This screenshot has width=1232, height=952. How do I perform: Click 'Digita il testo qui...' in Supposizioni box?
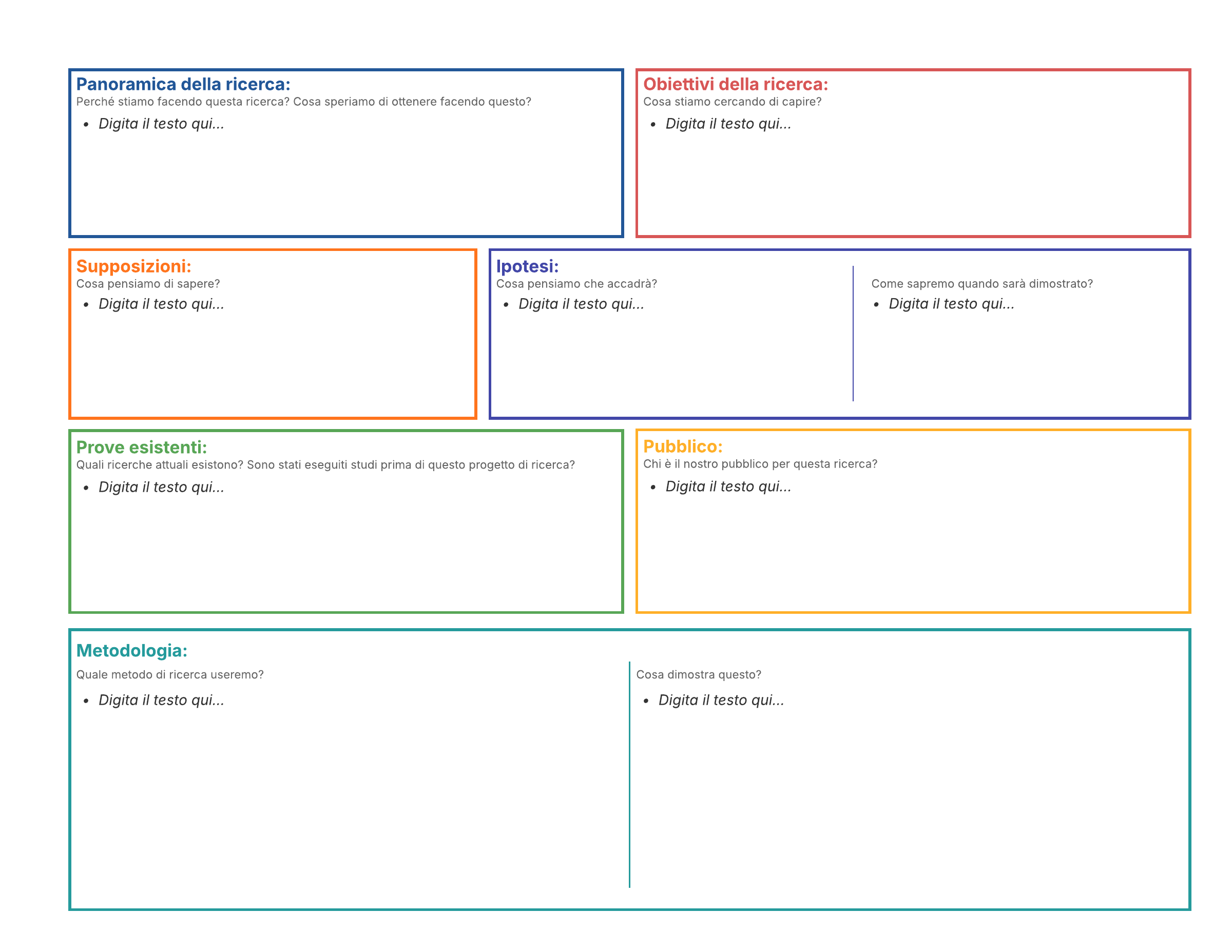point(161,304)
